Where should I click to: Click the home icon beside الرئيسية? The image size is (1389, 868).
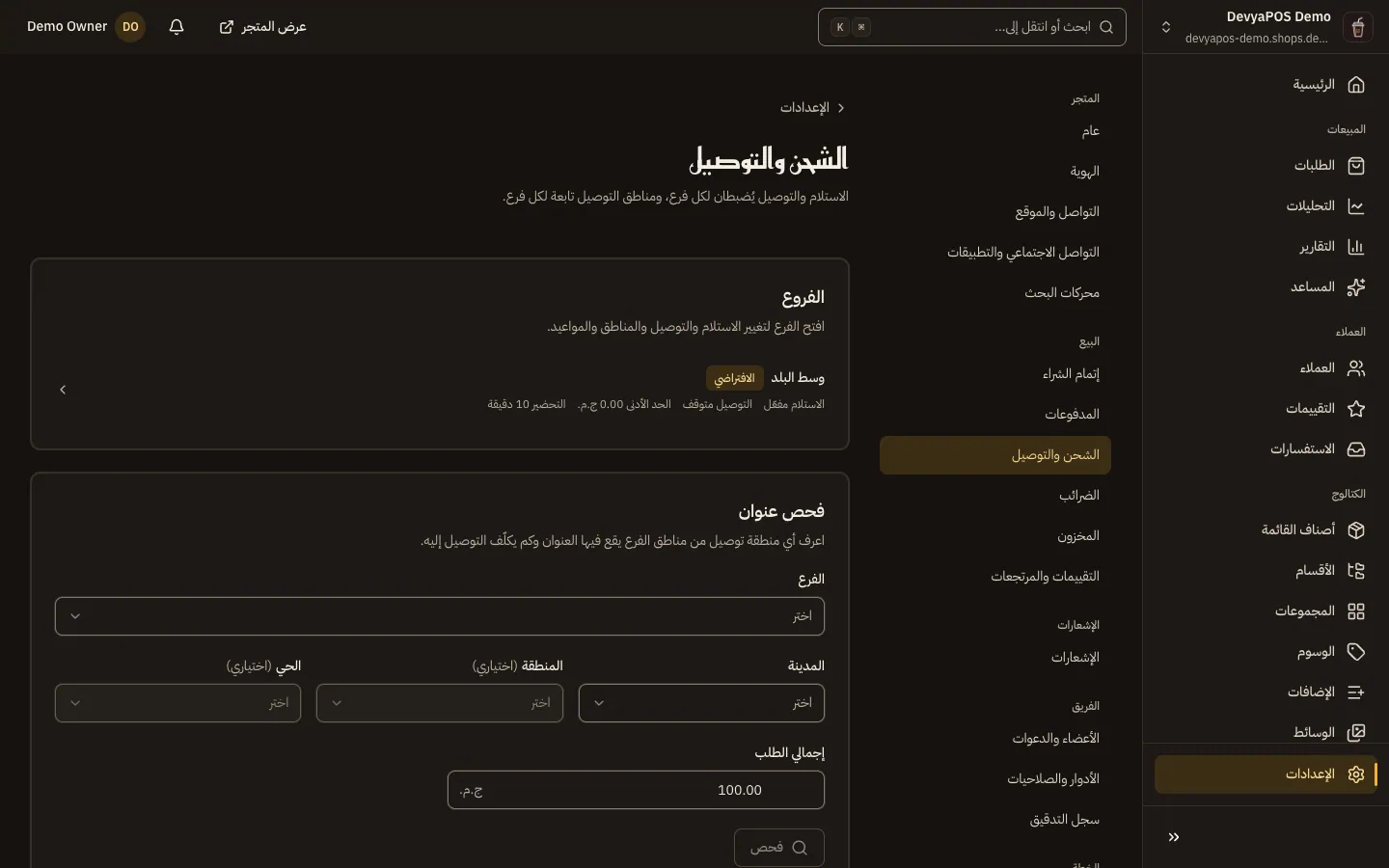pyautogui.click(x=1356, y=85)
